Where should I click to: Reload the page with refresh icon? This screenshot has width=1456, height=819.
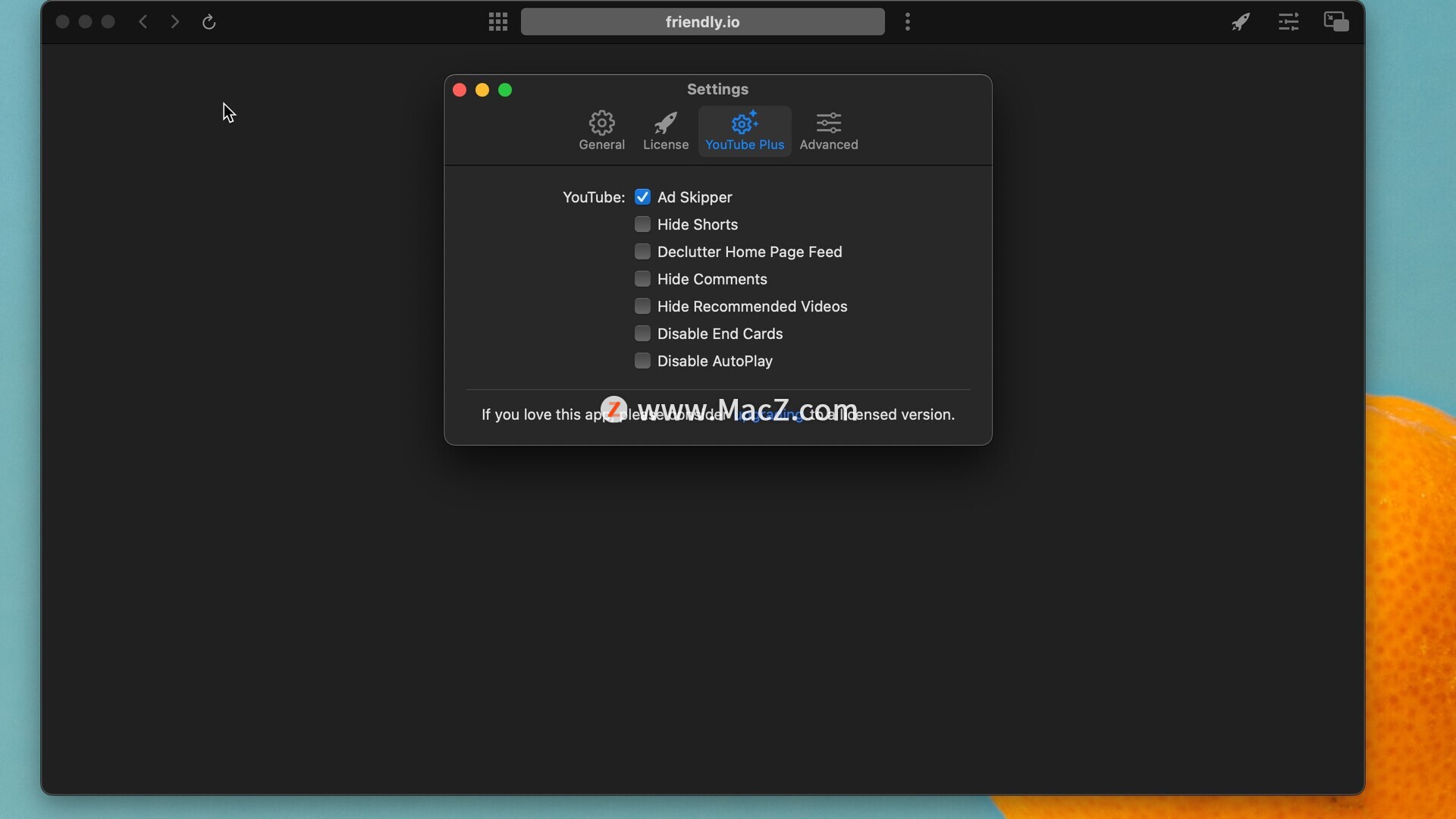(209, 22)
